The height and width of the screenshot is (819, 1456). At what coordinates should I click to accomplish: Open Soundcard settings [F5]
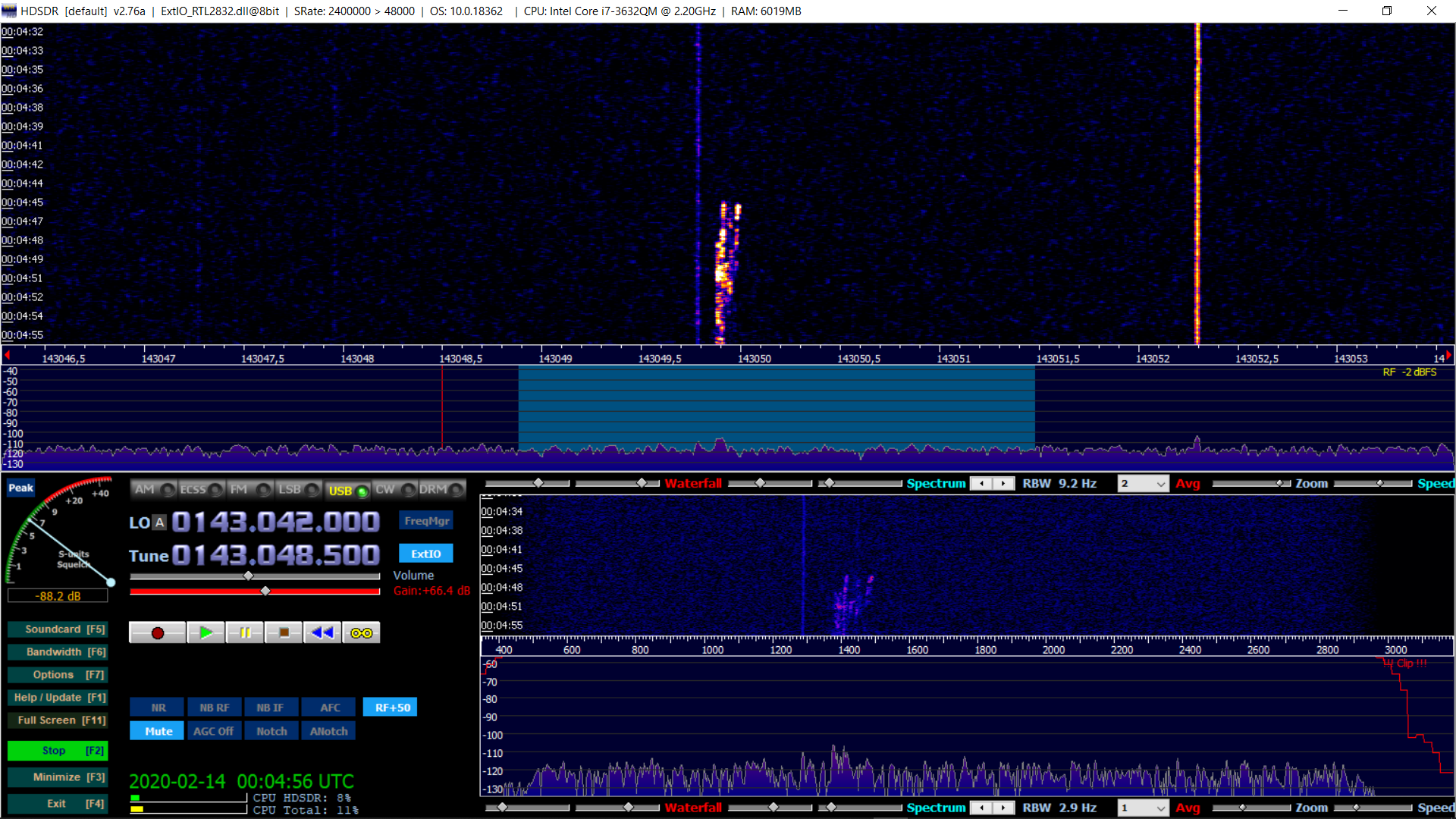tap(58, 629)
